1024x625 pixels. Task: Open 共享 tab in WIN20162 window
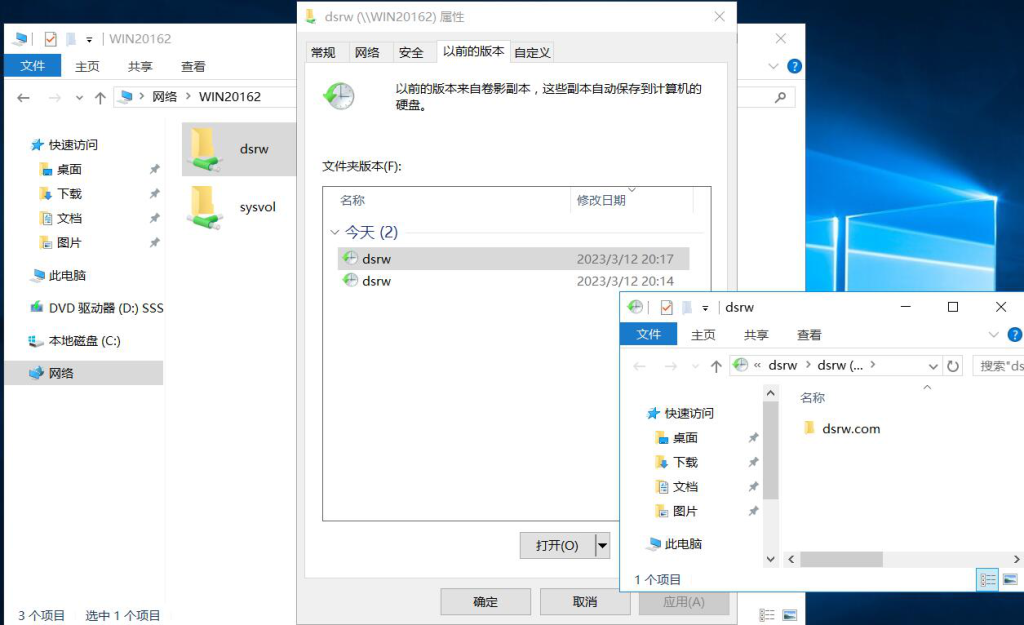pos(140,67)
